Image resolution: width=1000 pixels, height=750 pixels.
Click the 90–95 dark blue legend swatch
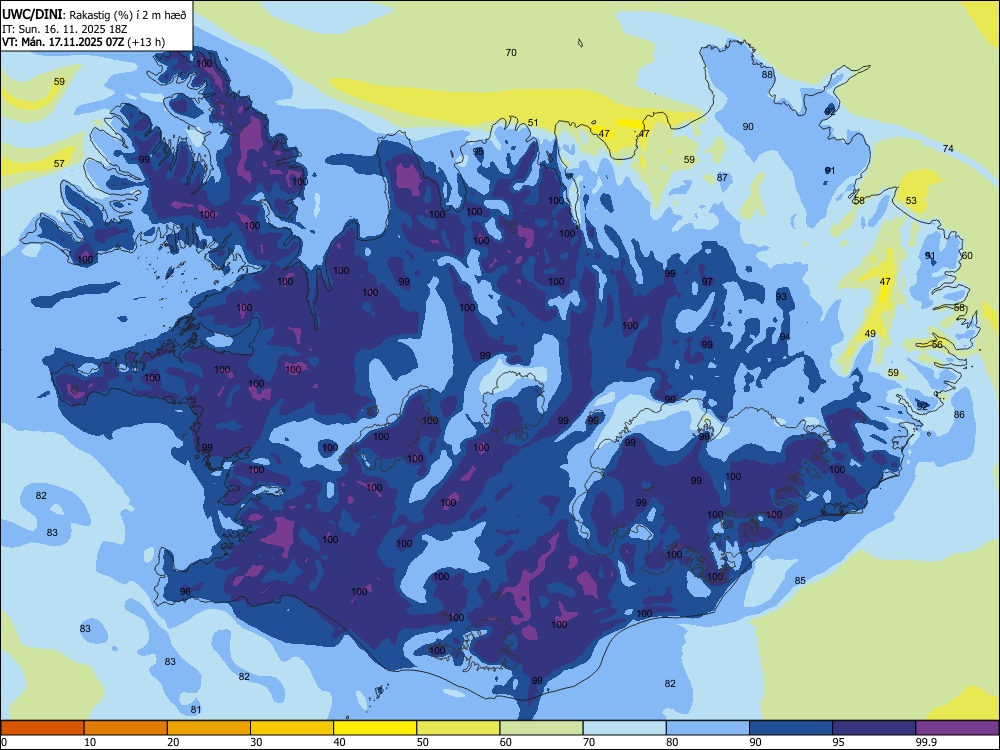point(791,728)
